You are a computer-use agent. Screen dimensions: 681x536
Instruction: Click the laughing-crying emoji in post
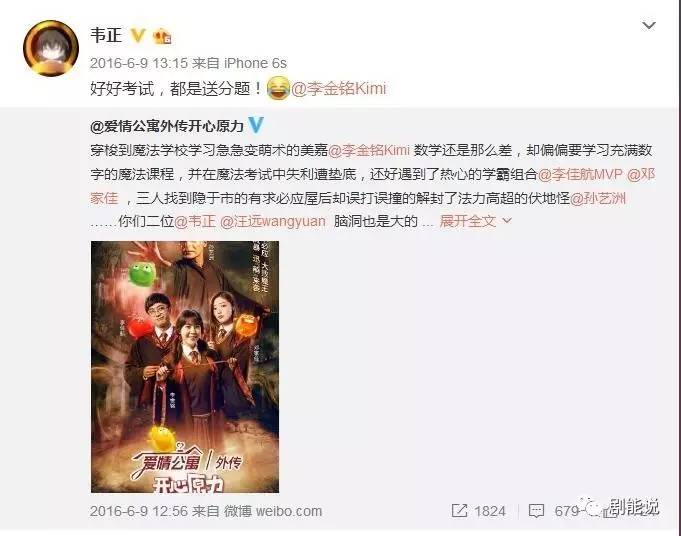point(278,88)
